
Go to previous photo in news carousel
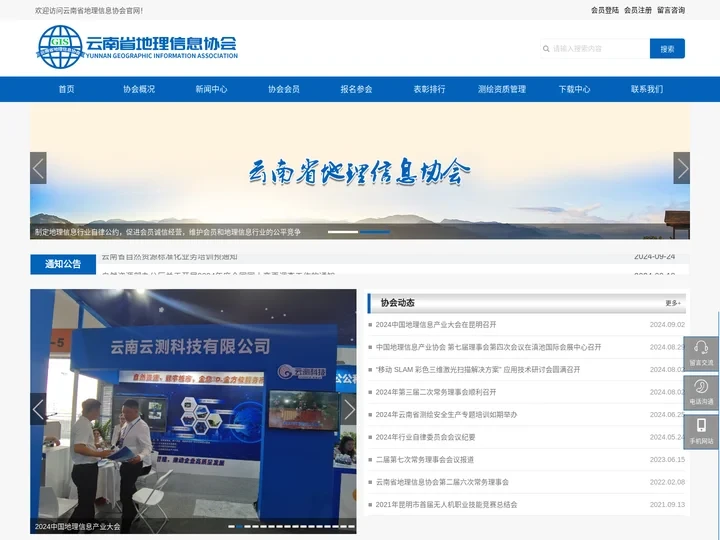[38, 409]
